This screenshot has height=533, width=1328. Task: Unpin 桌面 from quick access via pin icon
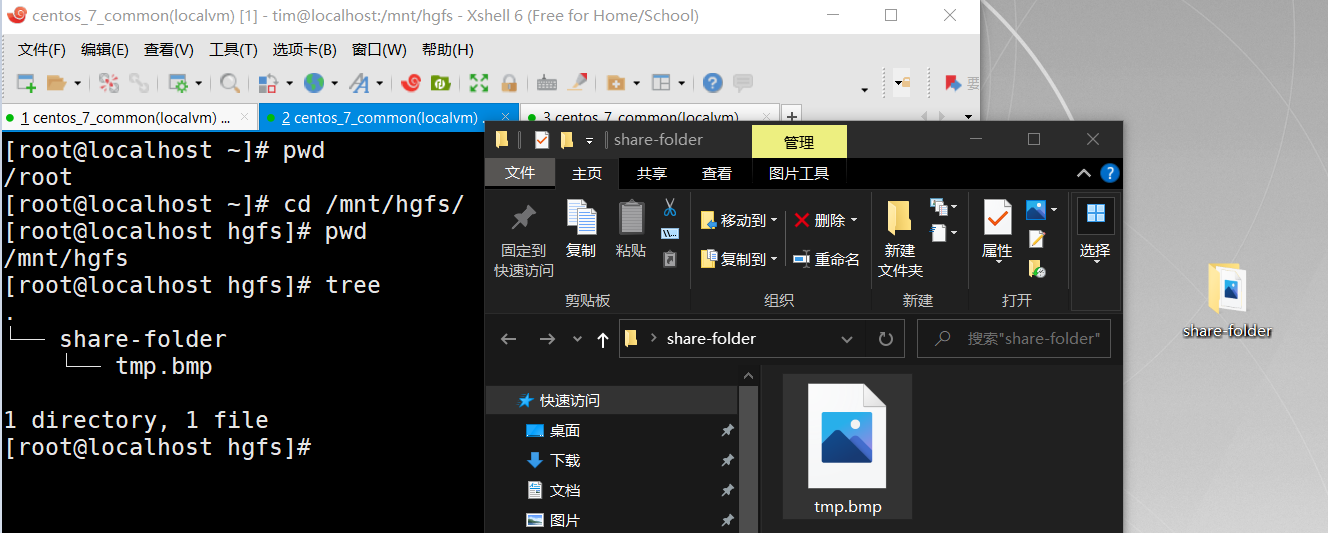(727, 431)
